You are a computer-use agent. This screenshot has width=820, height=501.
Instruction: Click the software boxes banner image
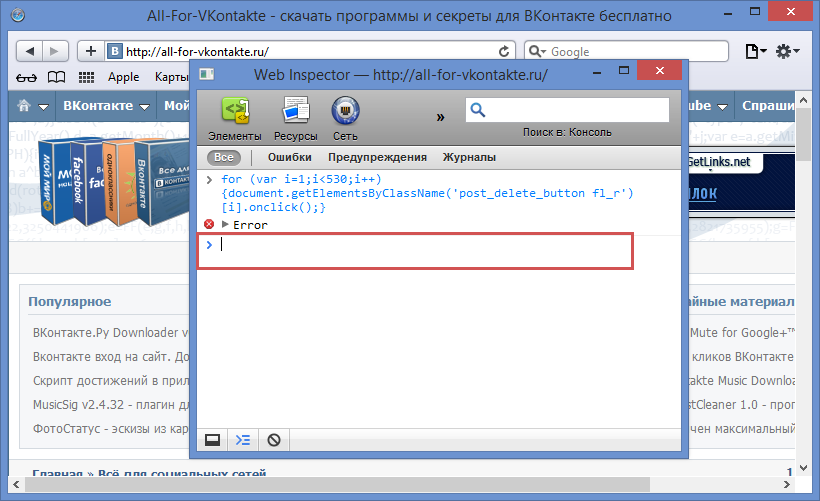pyautogui.click(x=113, y=181)
